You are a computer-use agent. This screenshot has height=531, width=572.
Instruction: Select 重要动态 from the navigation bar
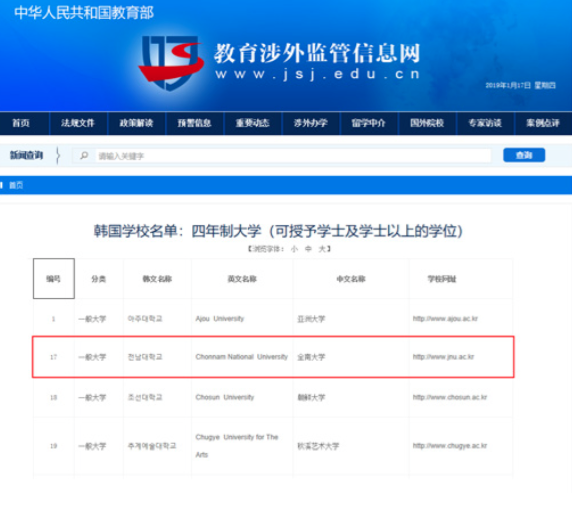pos(252,123)
